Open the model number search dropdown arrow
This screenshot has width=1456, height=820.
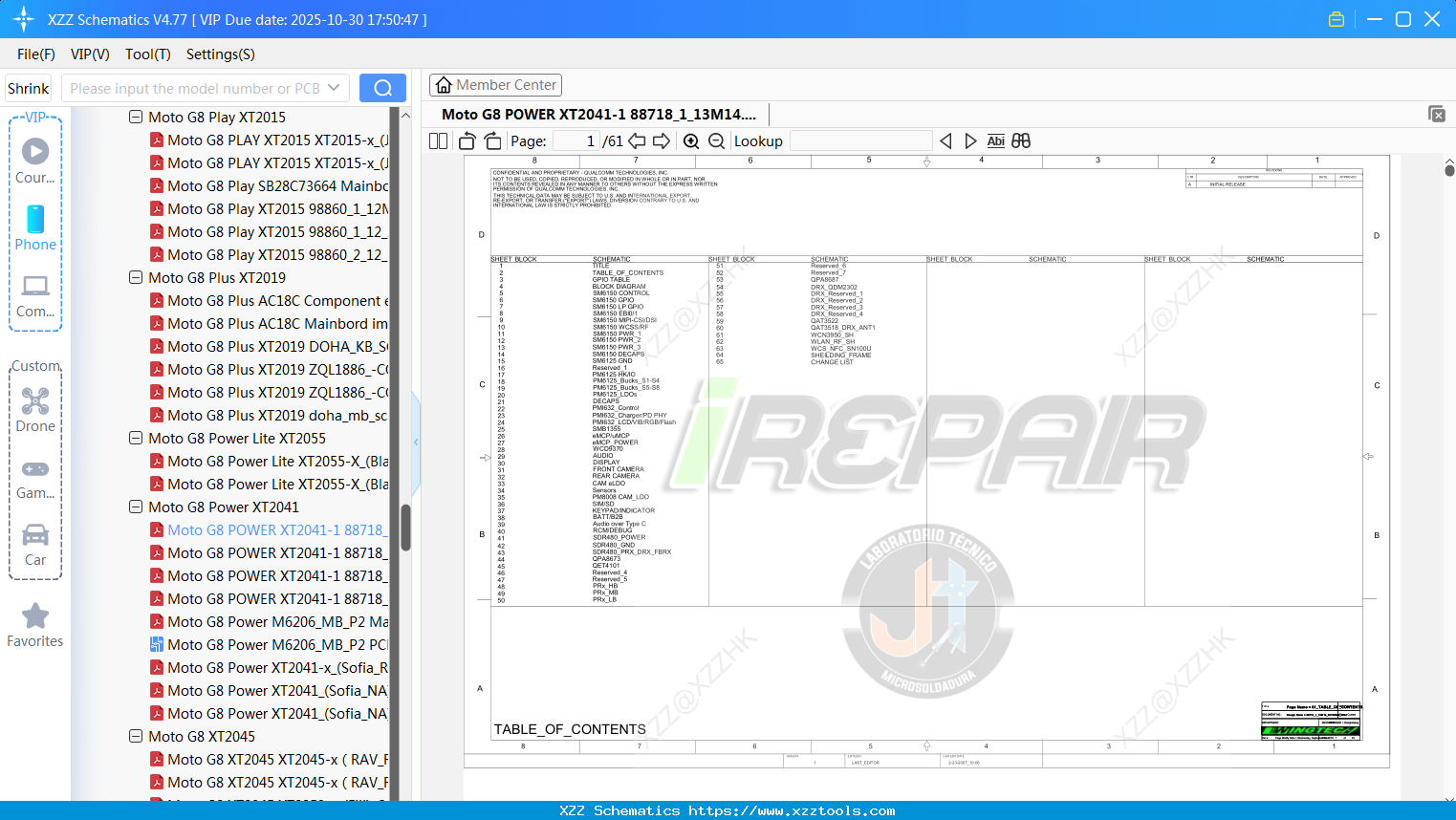(x=334, y=88)
